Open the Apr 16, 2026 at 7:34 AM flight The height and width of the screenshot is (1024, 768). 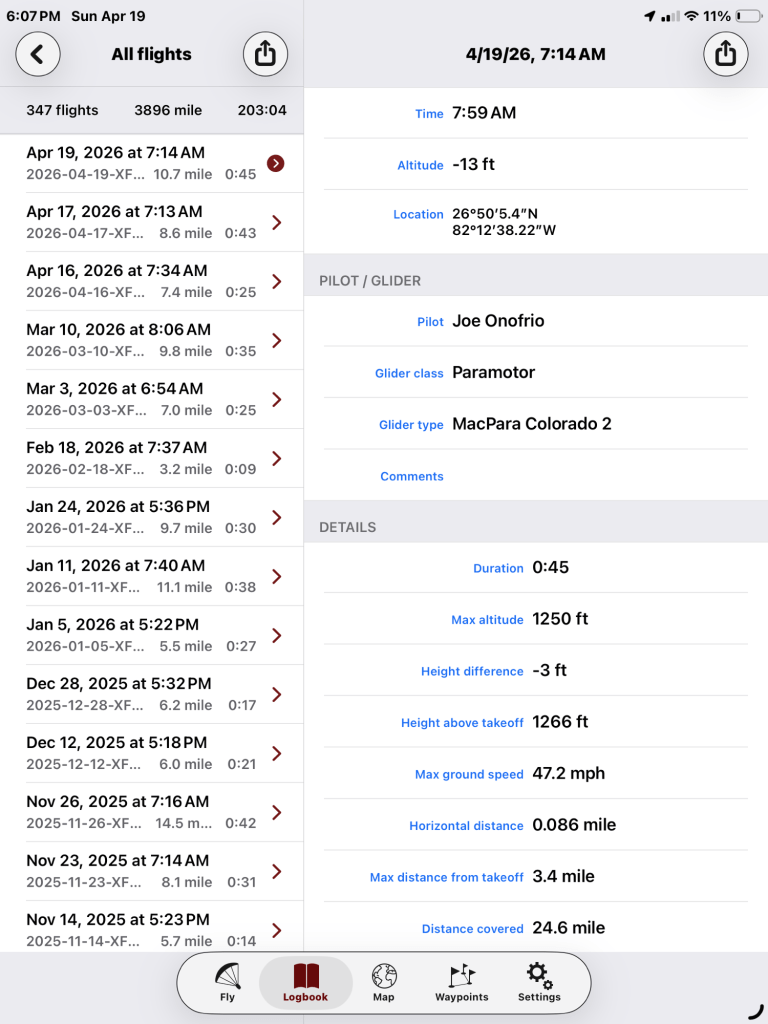[x=140, y=281]
